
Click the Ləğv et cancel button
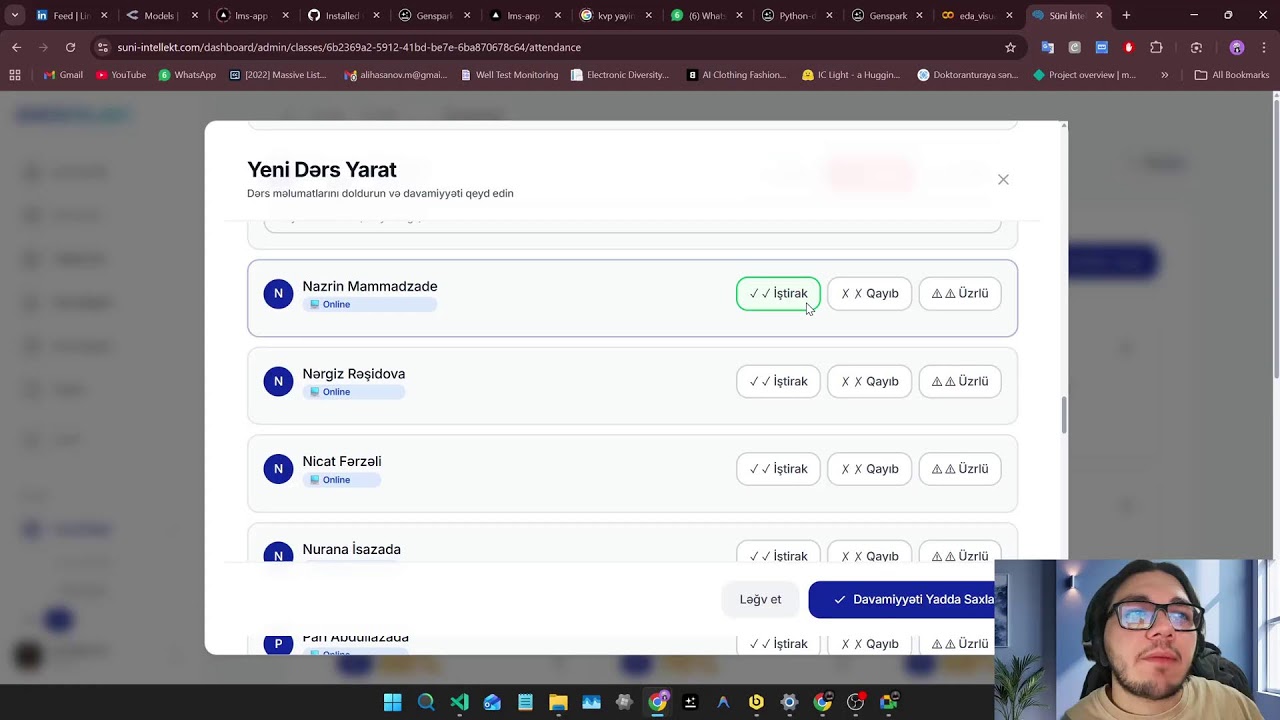(x=760, y=599)
